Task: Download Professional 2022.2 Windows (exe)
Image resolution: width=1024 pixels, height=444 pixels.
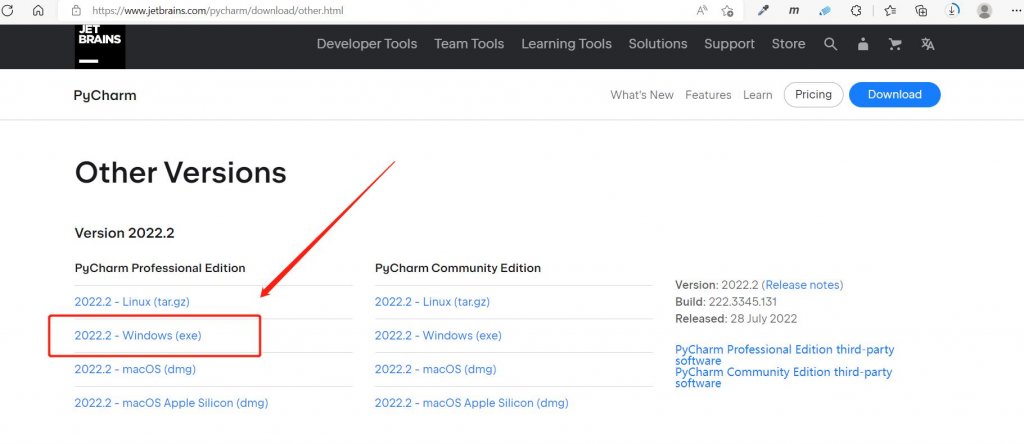Action: (138, 336)
